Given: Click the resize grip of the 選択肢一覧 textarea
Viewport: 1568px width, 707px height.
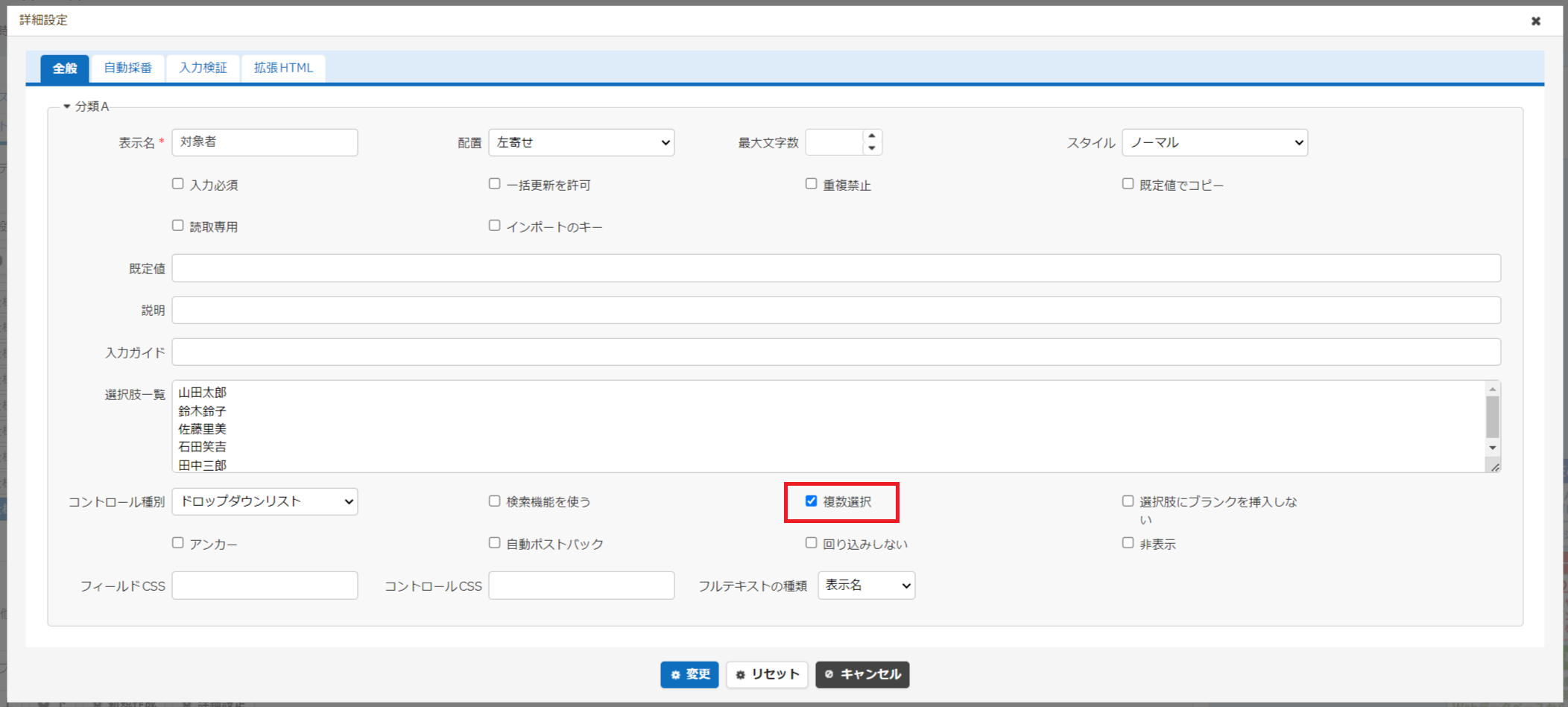Looking at the screenshot, I should (x=1494, y=467).
